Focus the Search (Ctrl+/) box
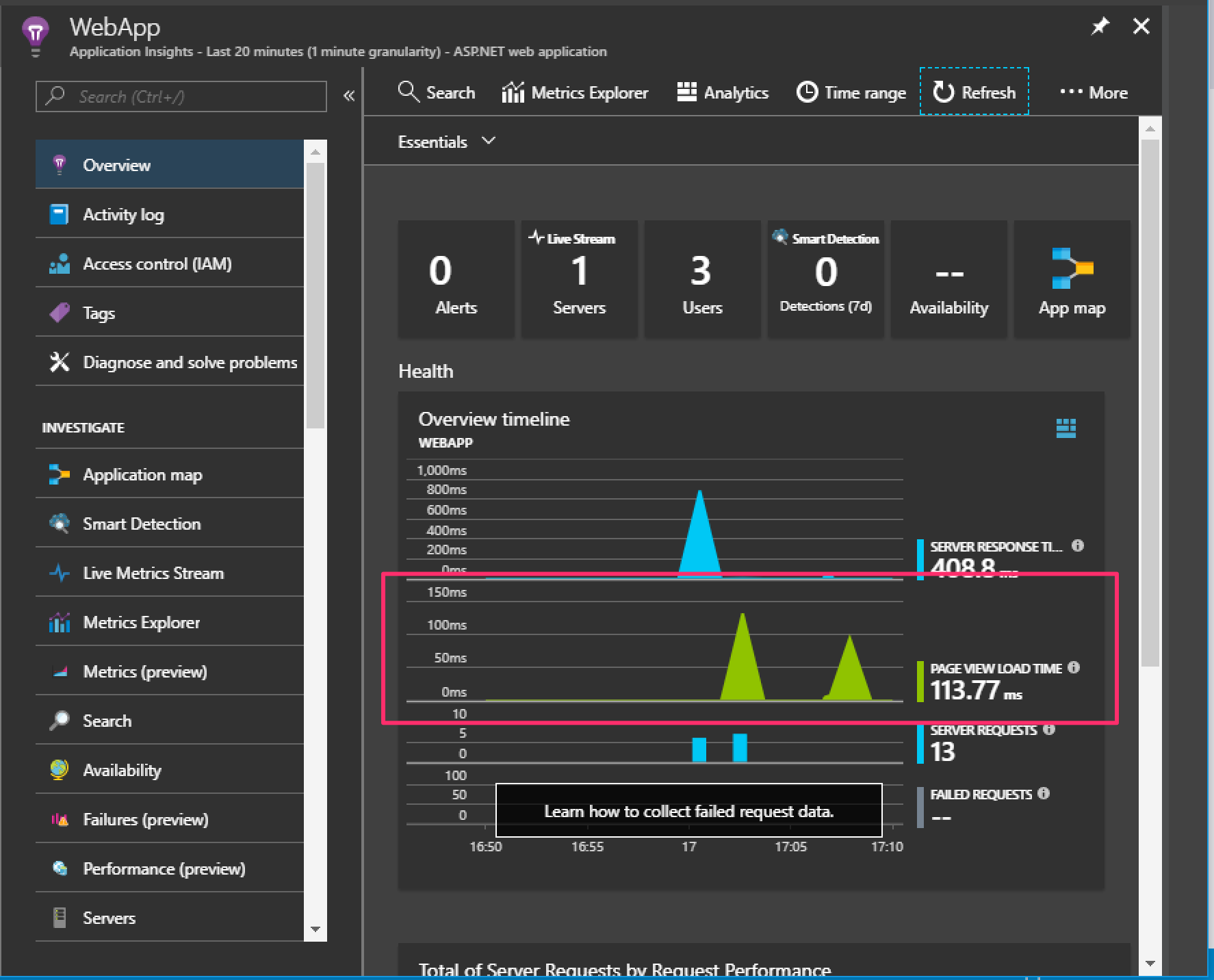Viewport: 1214px width, 980px height. [181, 96]
